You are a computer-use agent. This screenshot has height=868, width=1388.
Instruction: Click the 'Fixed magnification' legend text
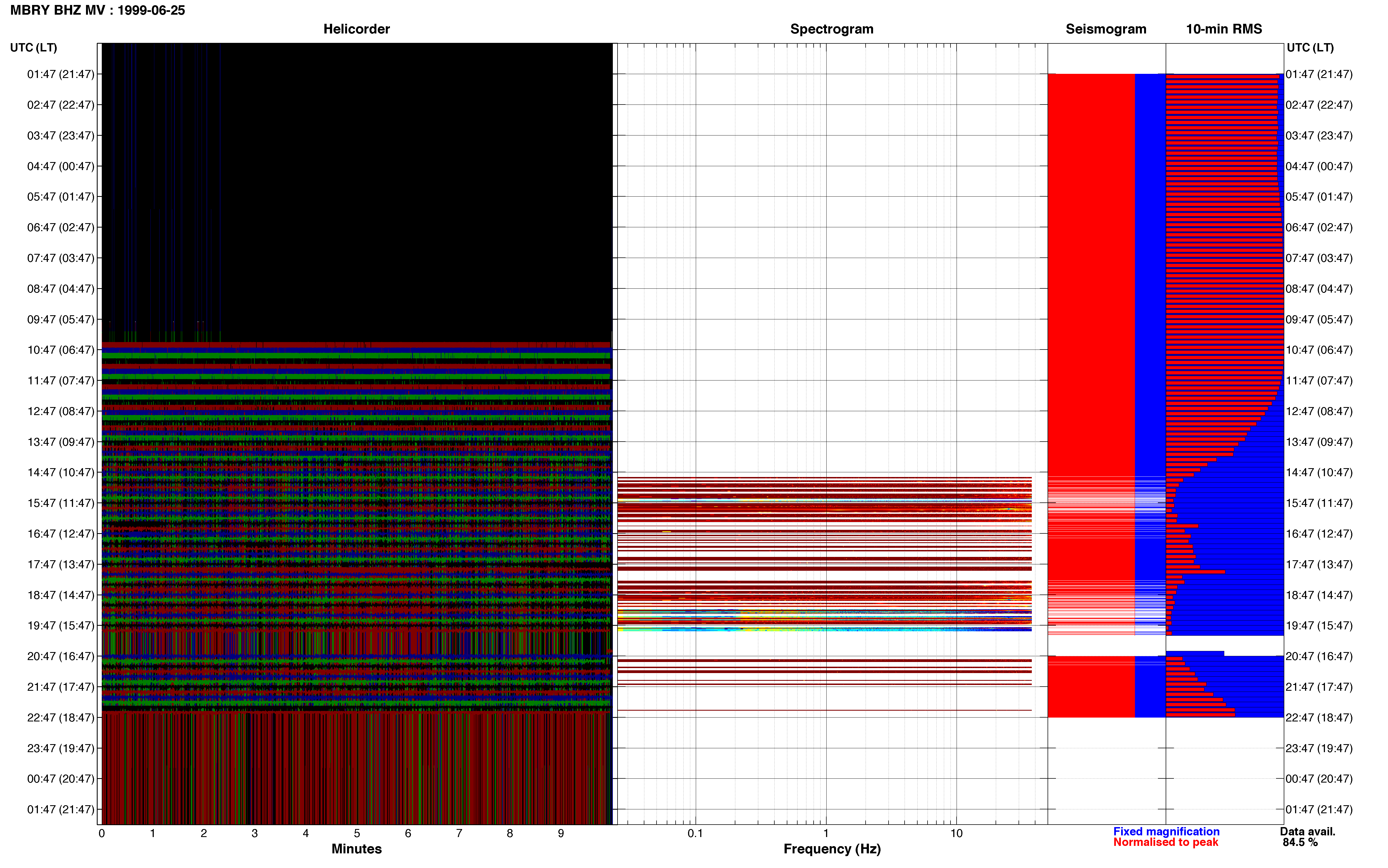coord(1166,831)
